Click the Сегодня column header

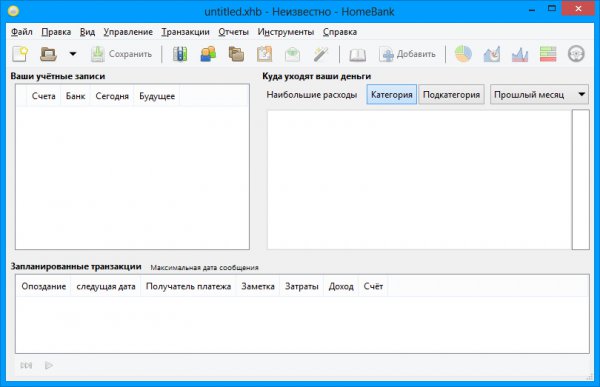tap(112, 96)
